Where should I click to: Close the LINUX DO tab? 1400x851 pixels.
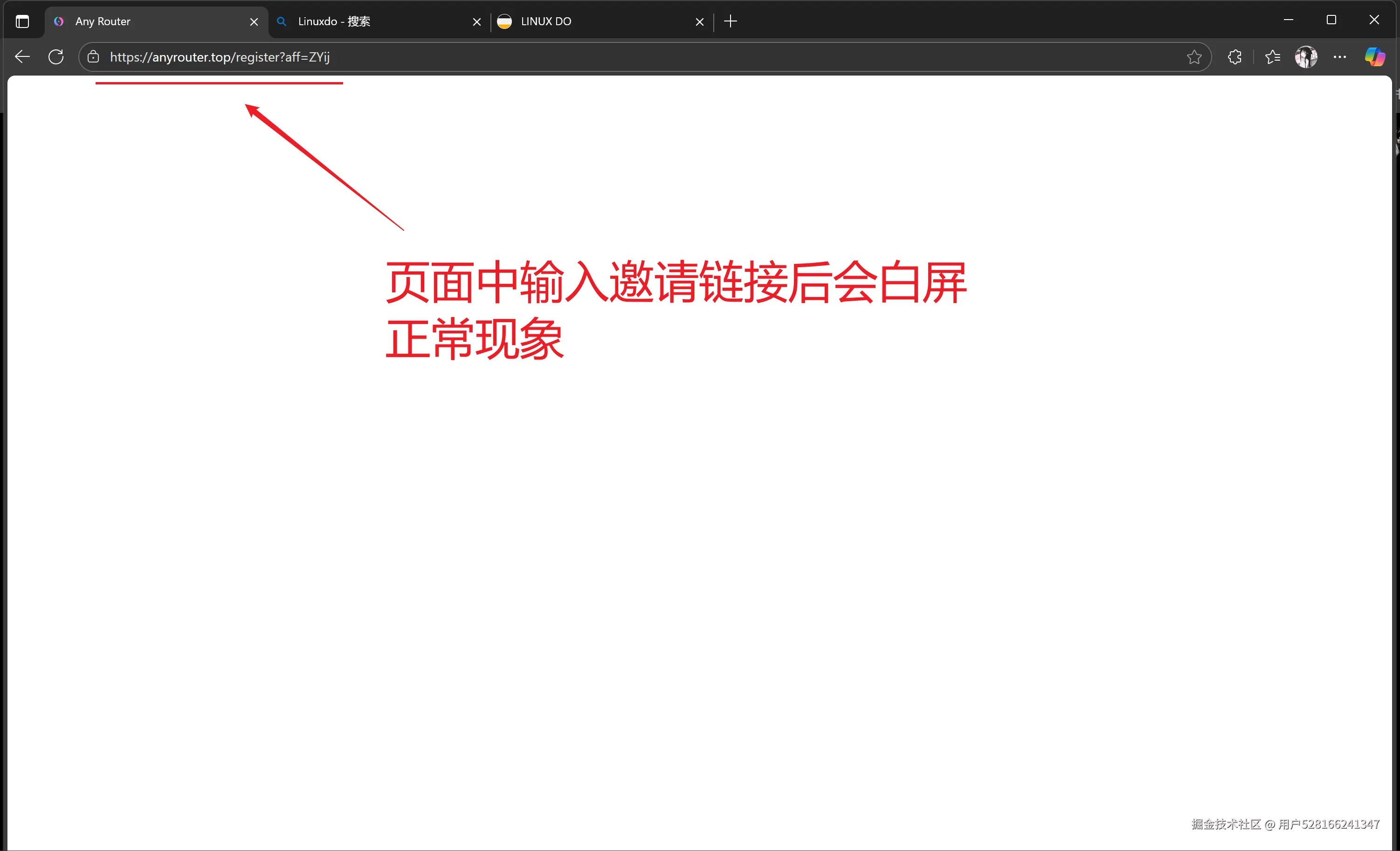(x=699, y=21)
